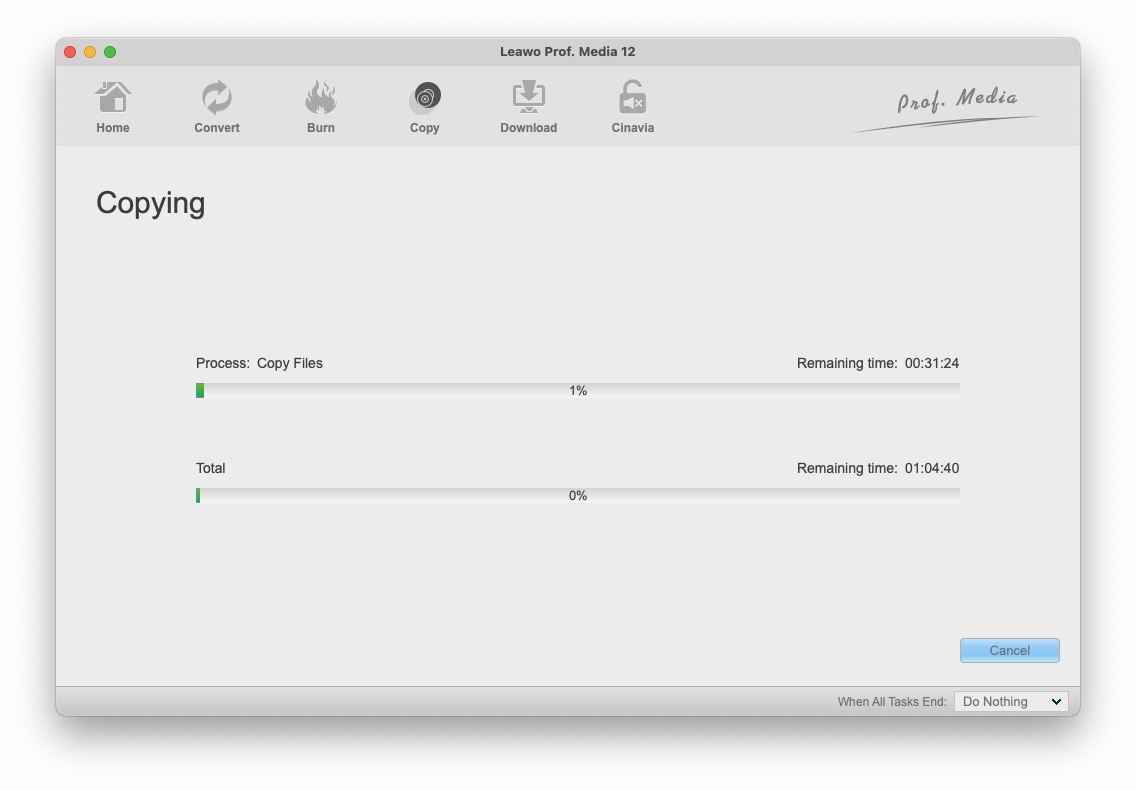Click the Process: Copy Files label
The image size is (1136, 790).
tap(259, 363)
